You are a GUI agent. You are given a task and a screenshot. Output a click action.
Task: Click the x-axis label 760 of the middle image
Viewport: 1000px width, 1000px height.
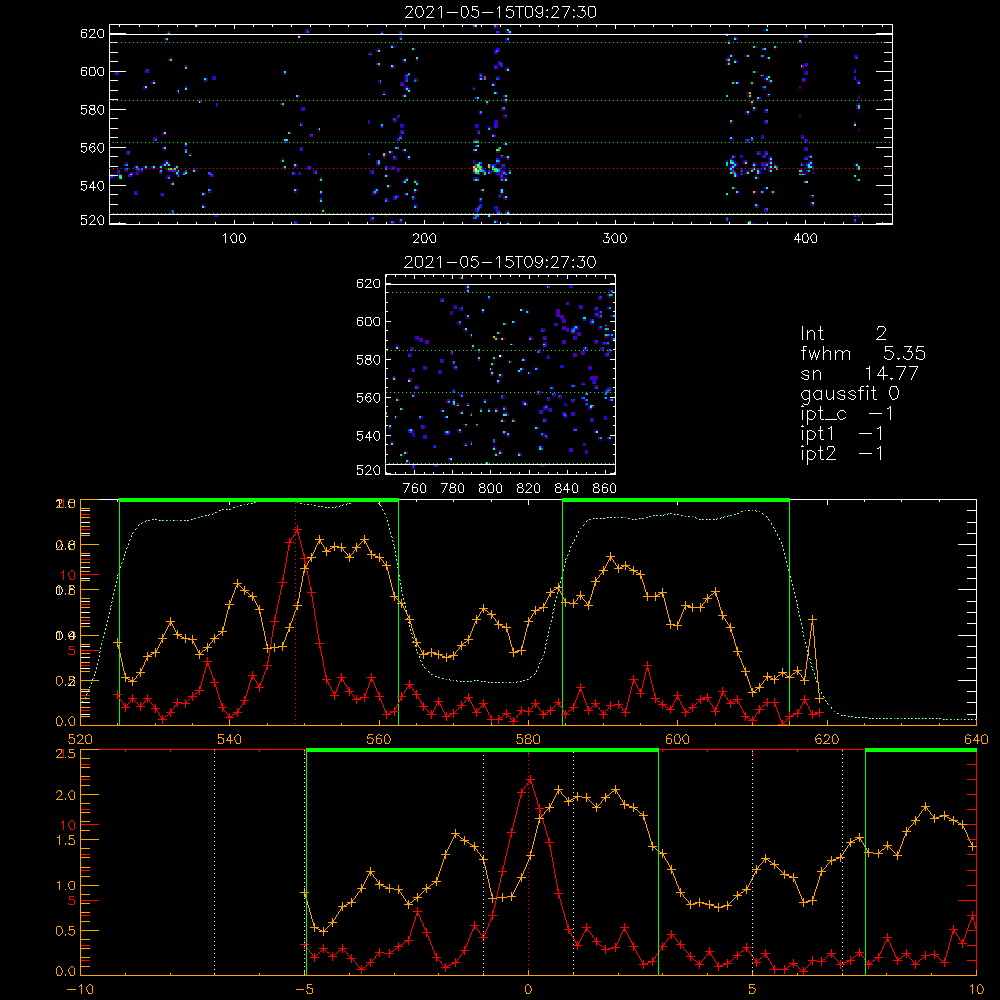415,489
